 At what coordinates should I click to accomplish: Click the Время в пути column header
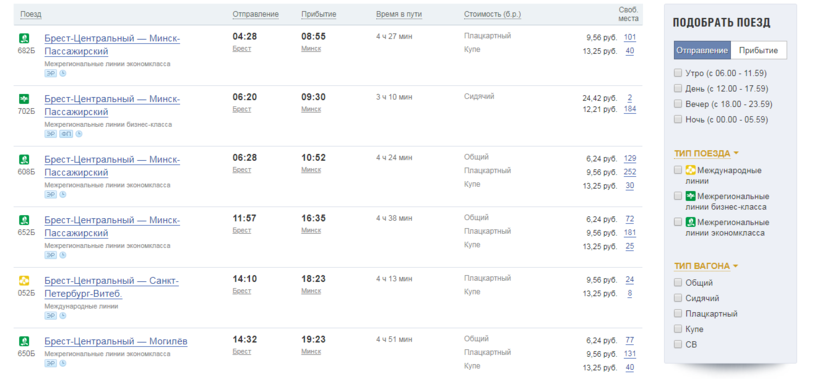(398, 14)
